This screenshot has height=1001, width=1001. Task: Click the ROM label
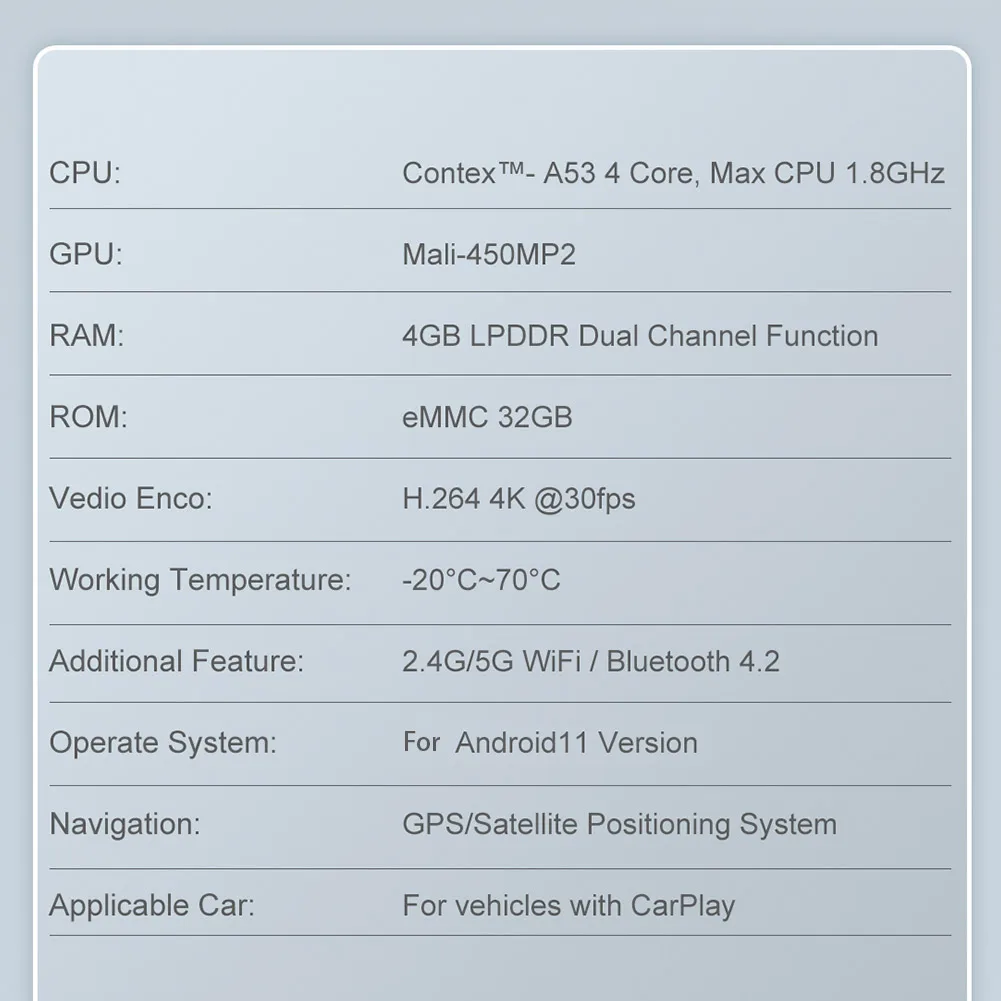click(89, 417)
